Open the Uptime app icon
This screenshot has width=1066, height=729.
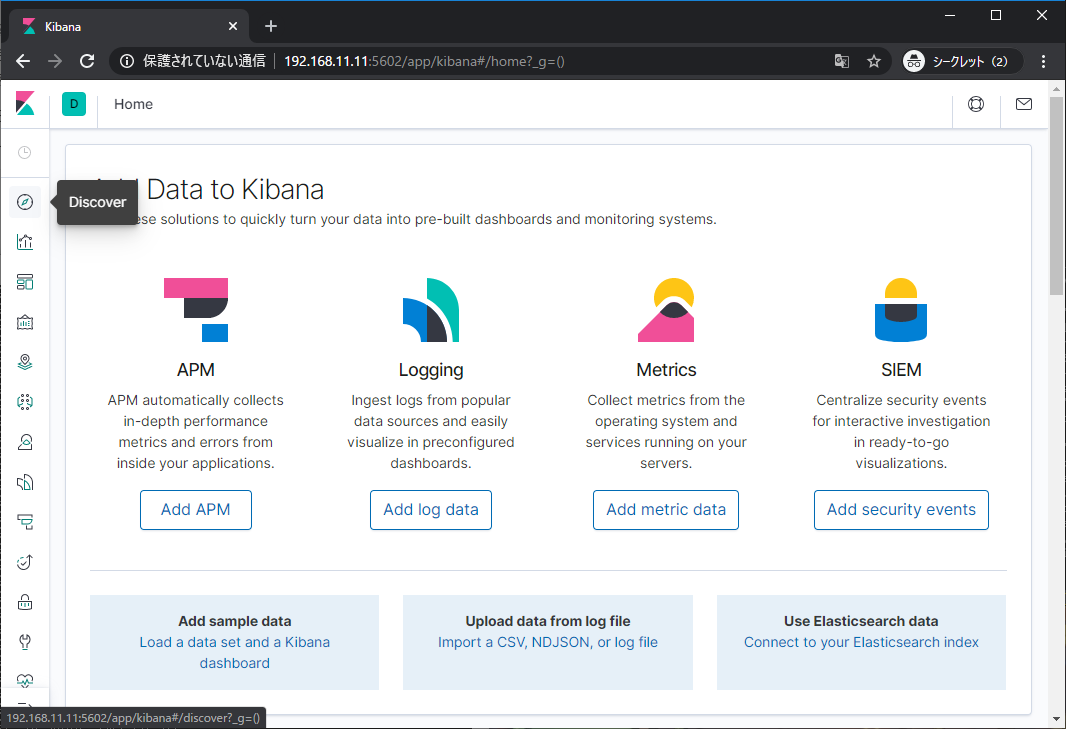coord(25,561)
